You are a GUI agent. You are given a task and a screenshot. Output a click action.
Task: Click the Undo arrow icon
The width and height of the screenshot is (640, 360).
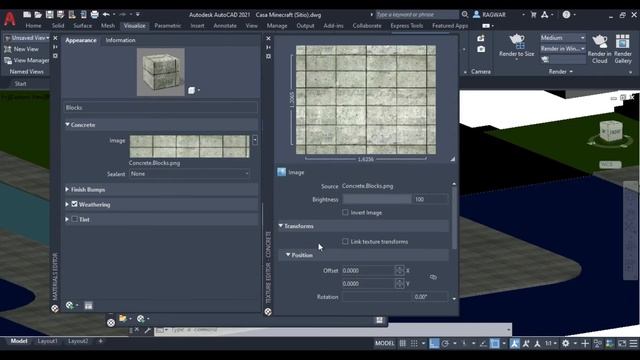[106, 14]
